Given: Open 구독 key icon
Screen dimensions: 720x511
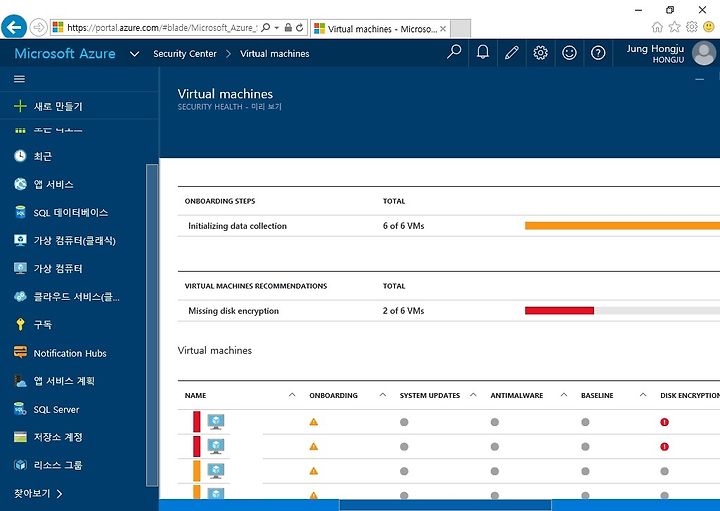Looking at the screenshot, I should click(20, 324).
